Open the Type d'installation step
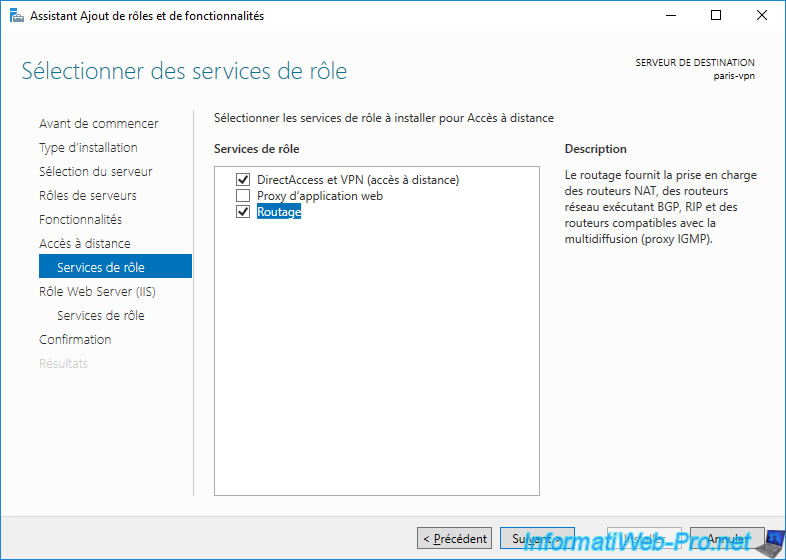786x560 pixels. [x=88, y=148]
